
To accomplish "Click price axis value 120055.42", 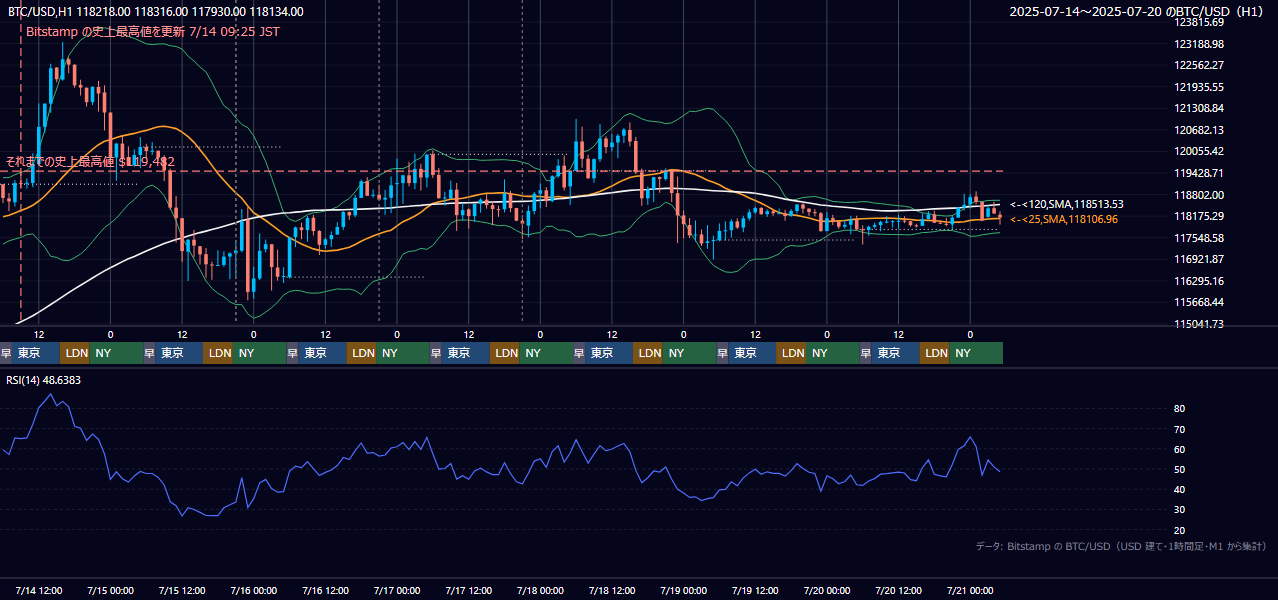I will [1199, 151].
